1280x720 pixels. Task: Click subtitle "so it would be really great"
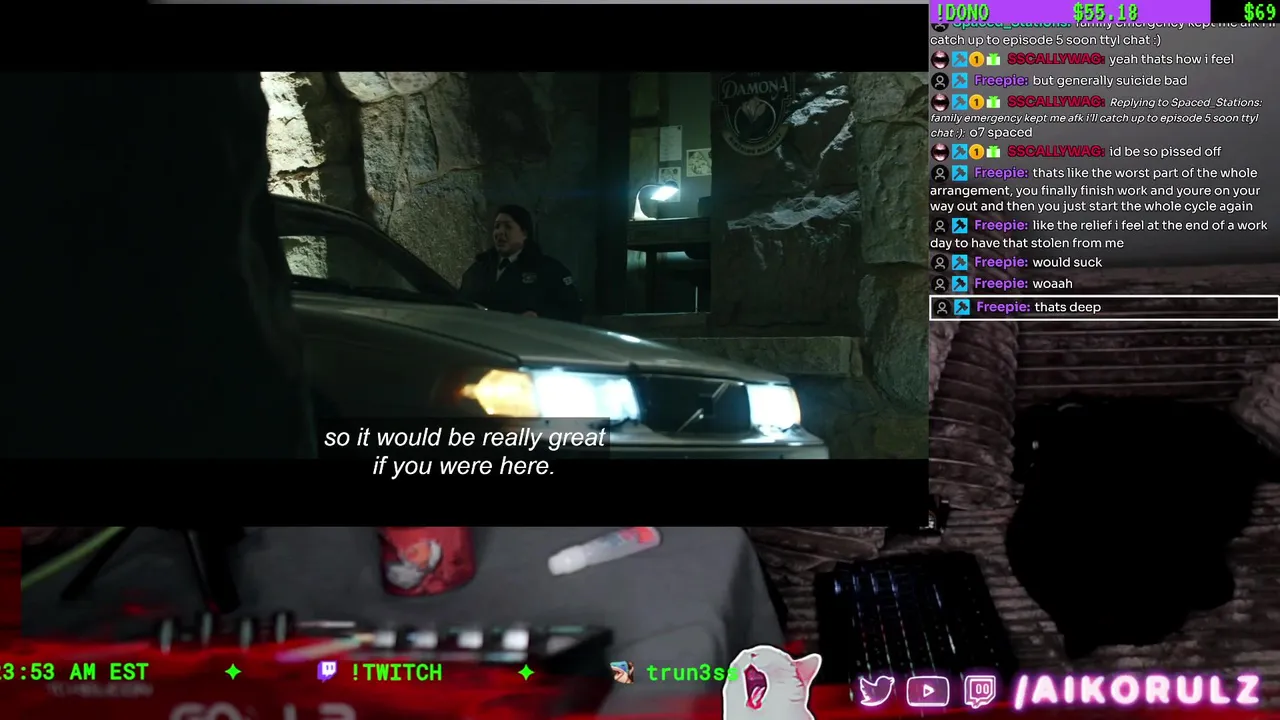pos(464,438)
